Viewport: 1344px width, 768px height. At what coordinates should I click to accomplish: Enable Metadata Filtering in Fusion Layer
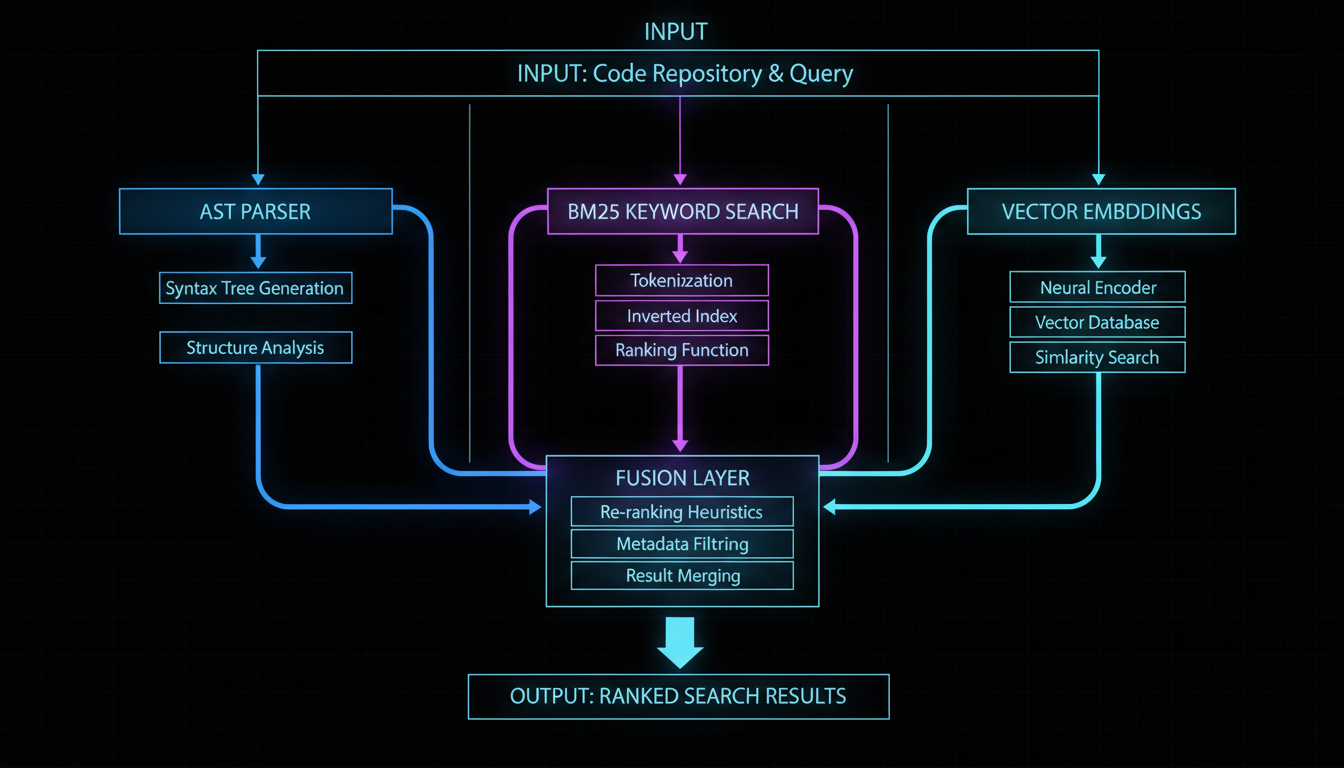[x=682, y=543]
